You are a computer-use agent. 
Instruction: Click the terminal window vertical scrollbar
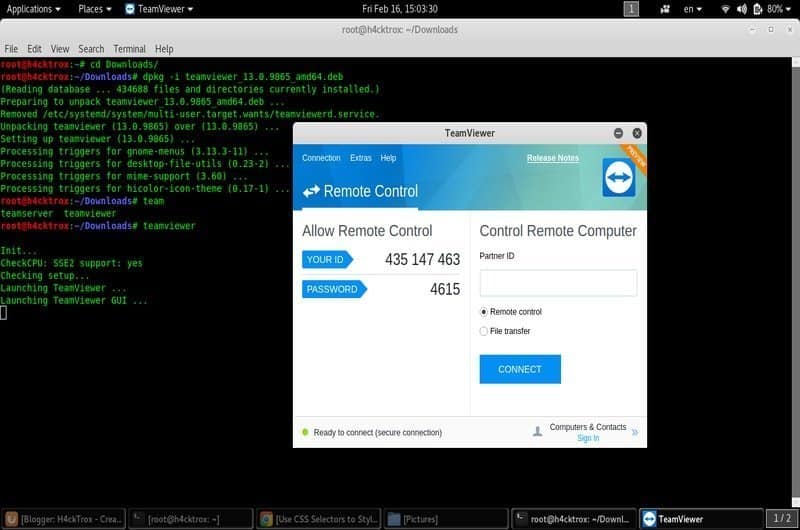tap(795, 282)
